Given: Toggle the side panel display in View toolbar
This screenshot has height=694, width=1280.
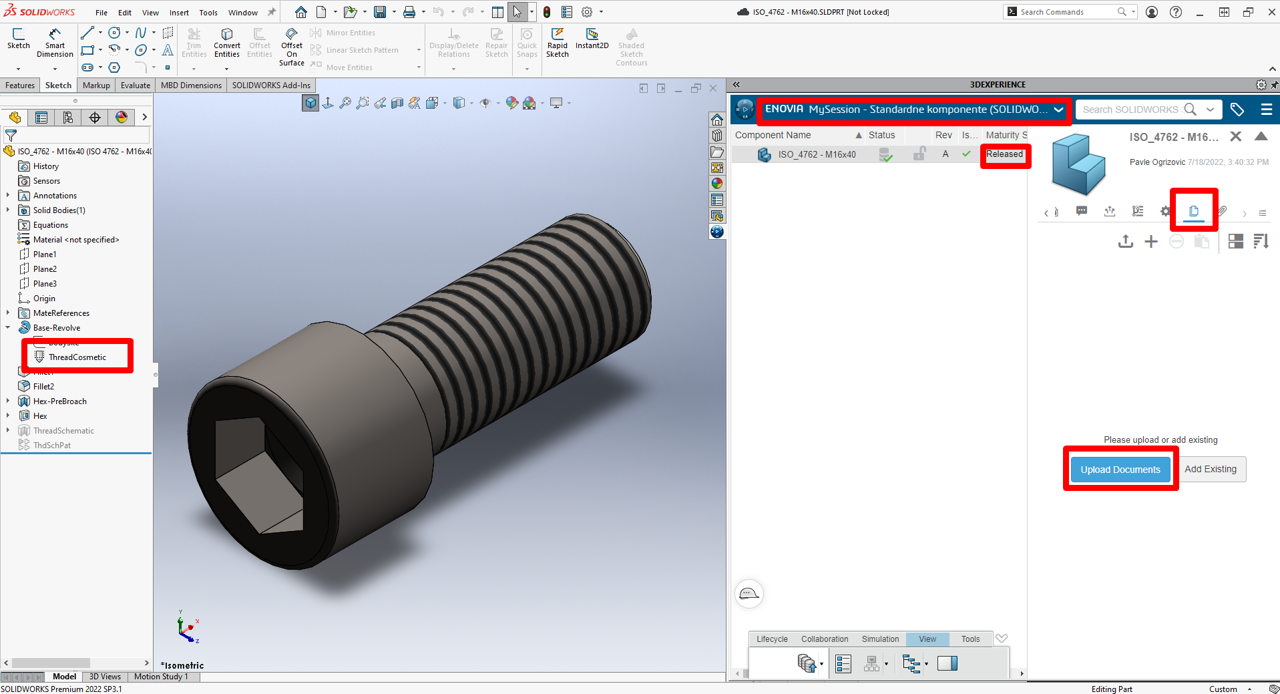Looking at the screenshot, I should coord(947,663).
